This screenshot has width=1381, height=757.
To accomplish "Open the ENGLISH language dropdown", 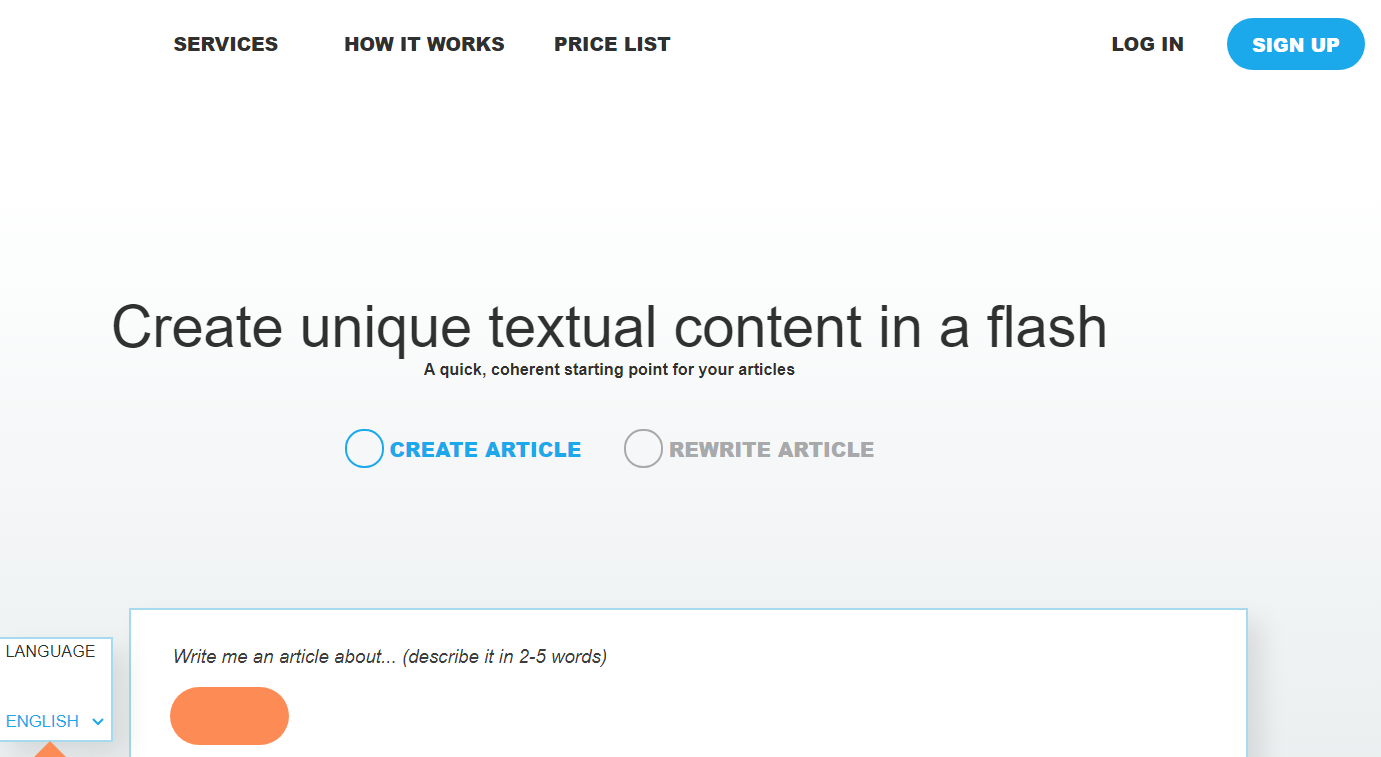I will pyautogui.click(x=43, y=721).
